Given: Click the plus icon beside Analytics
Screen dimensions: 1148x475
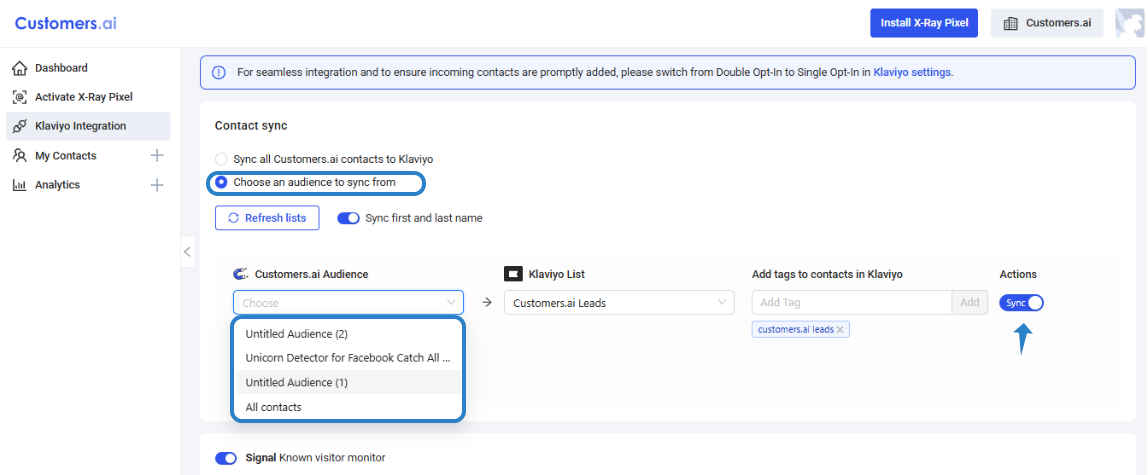Looking at the screenshot, I should 156,185.
